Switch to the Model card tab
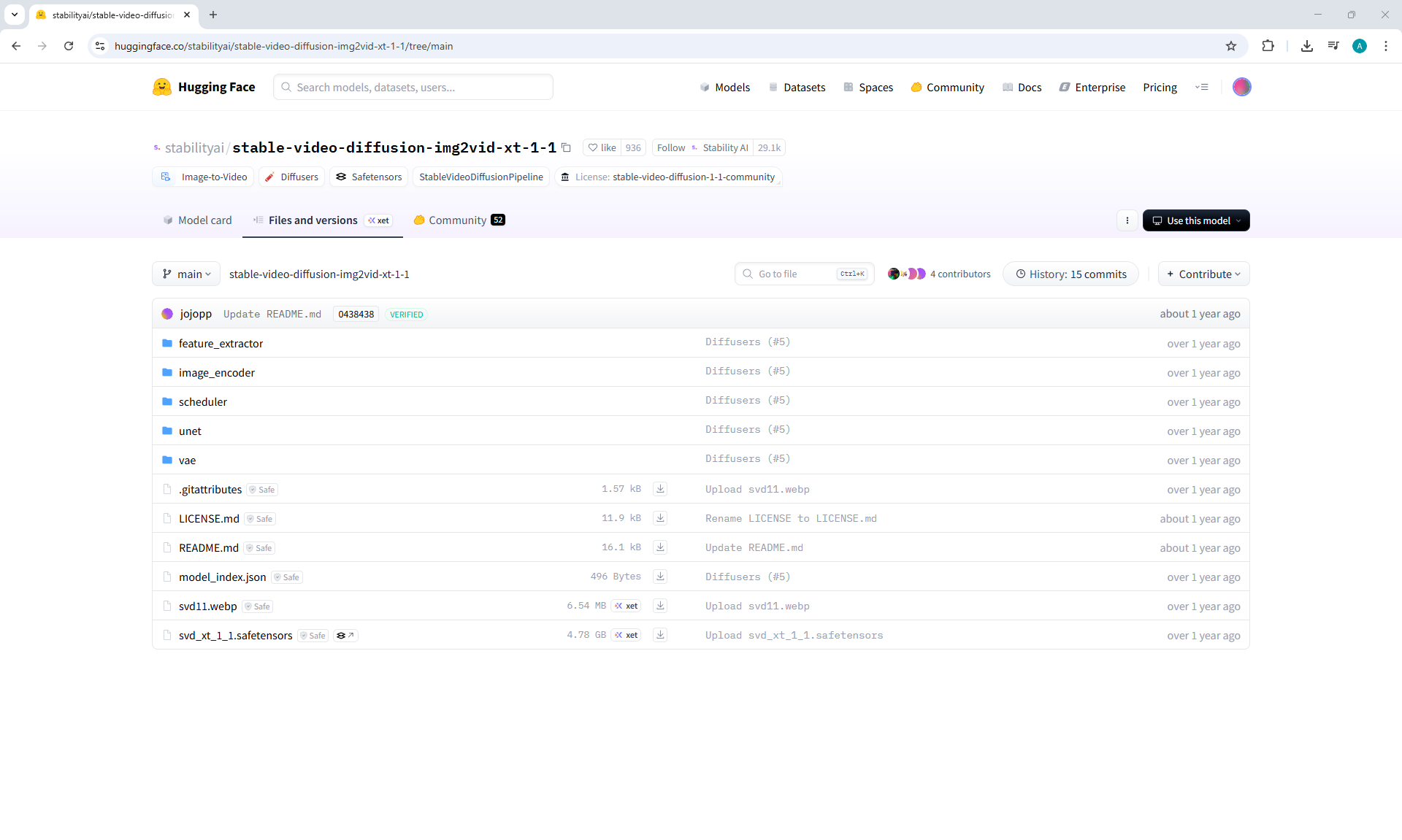The width and height of the screenshot is (1402, 840). (x=197, y=220)
